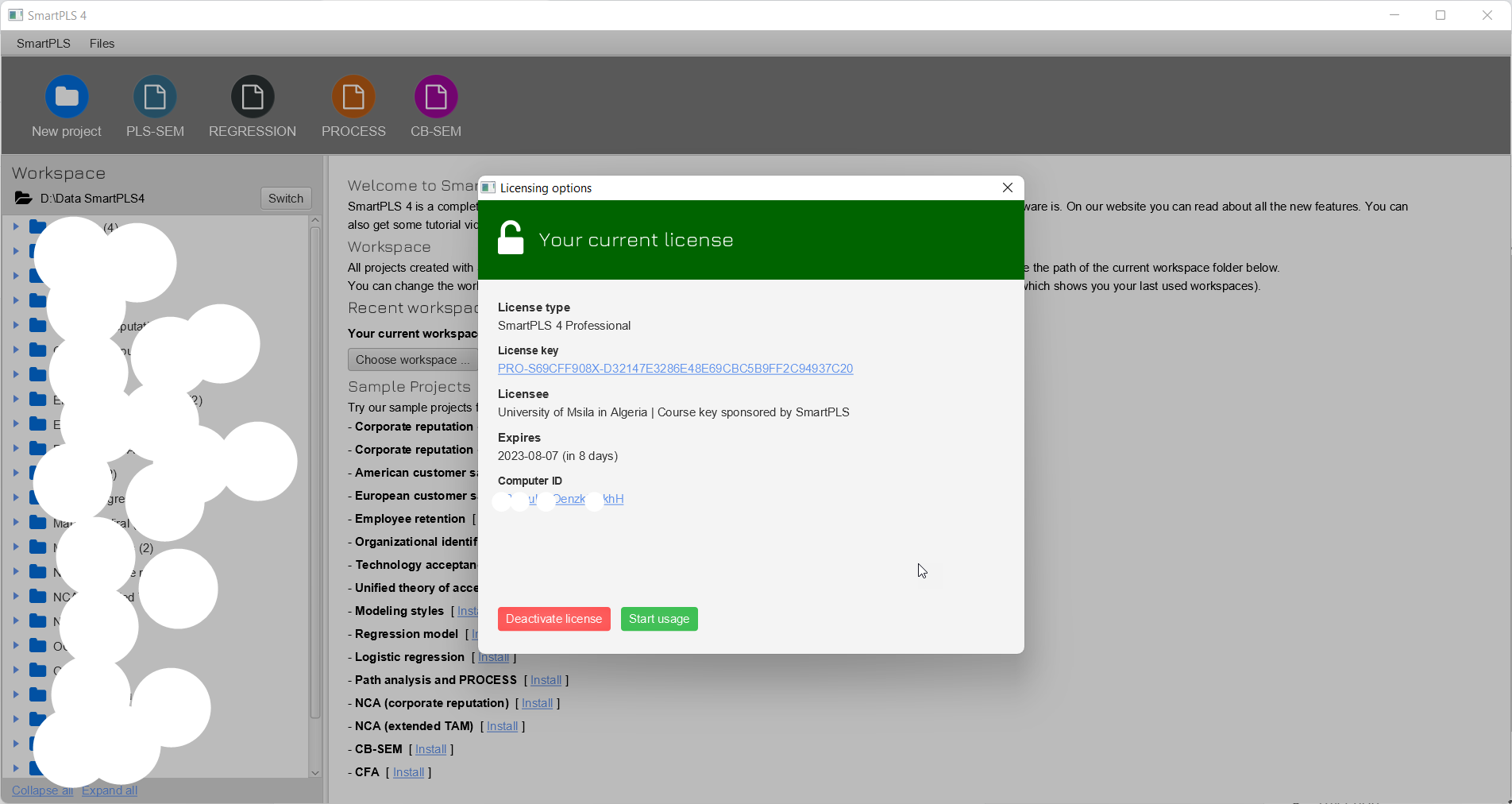Install NCA (extended TAM) sample project
Screen dimensions: 1512x804
click(502, 726)
